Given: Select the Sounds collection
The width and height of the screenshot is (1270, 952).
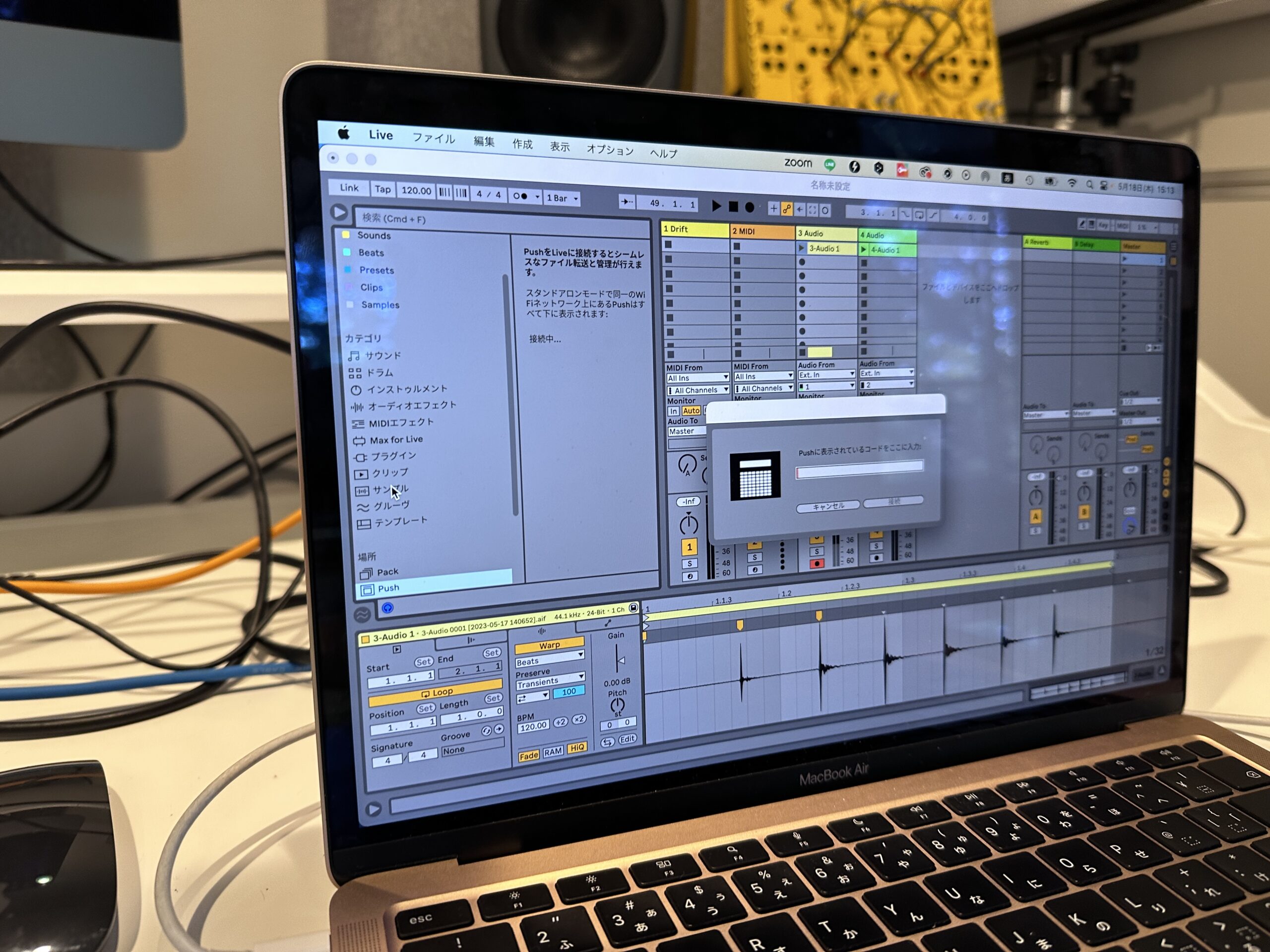Looking at the screenshot, I should pos(374,236).
